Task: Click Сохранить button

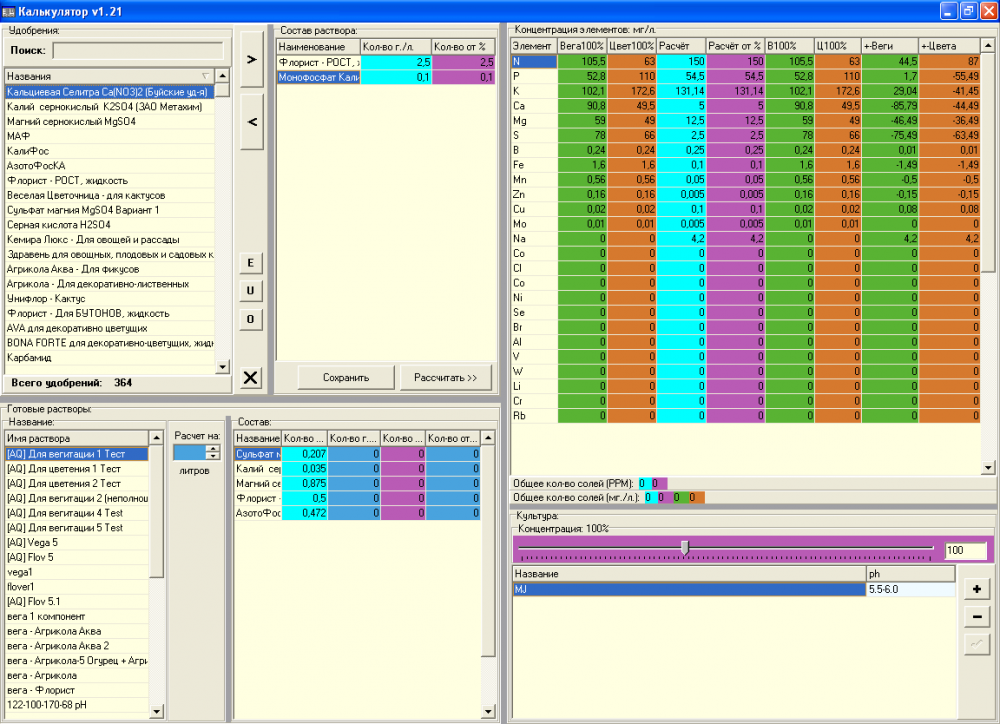Action: 346,378
